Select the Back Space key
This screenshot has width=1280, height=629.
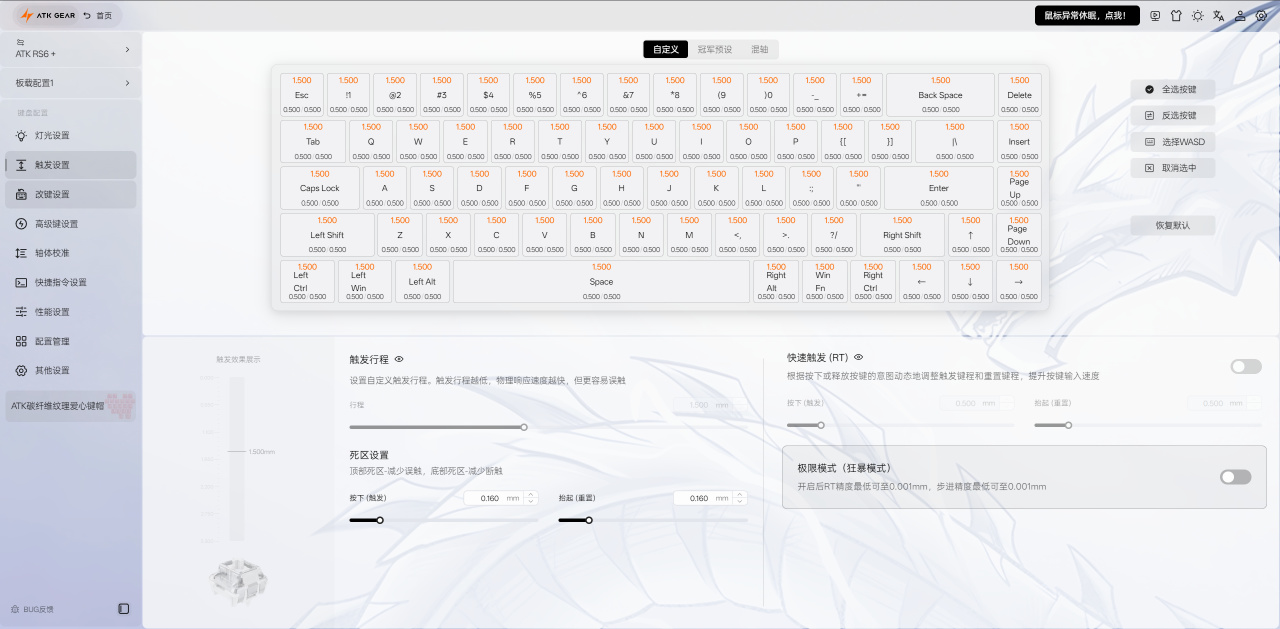point(940,95)
